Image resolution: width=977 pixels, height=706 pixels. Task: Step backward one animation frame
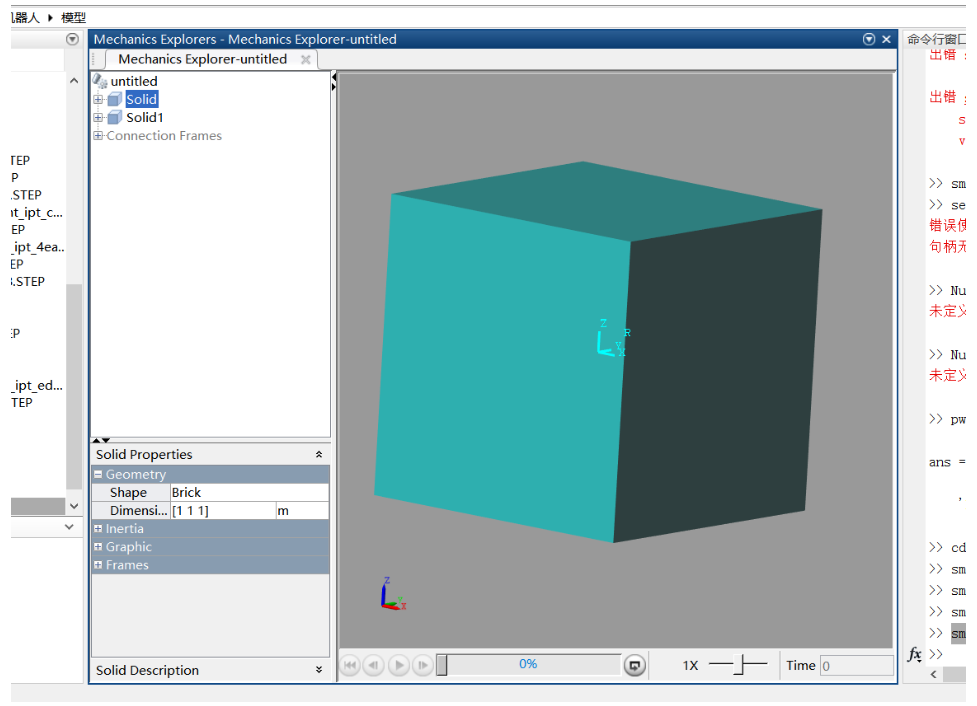click(x=372, y=664)
